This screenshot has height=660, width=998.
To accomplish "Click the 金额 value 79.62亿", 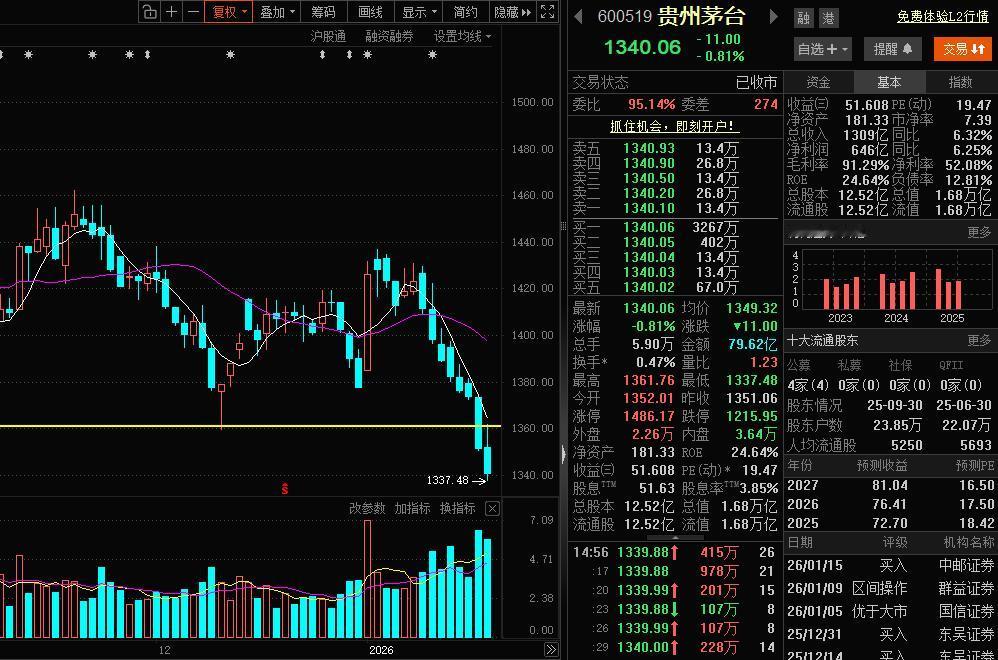I will pos(752,344).
